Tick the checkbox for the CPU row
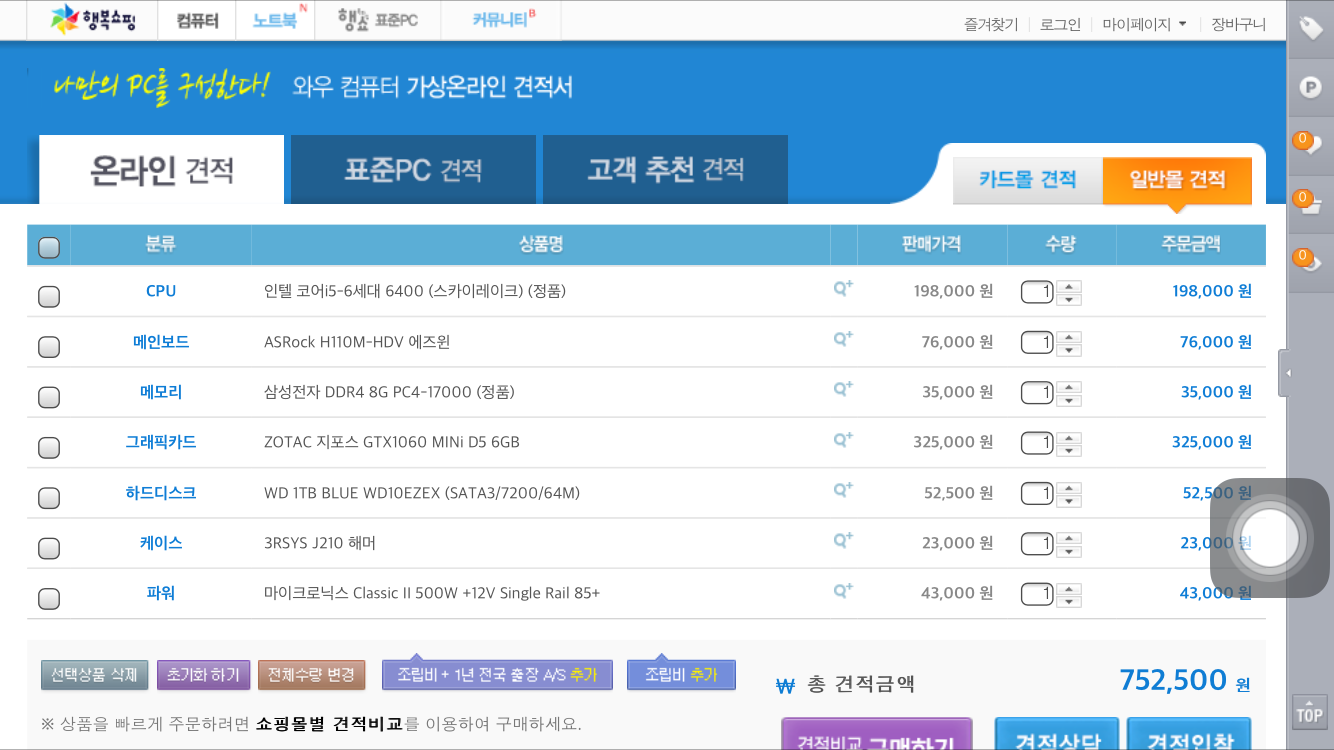The height and width of the screenshot is (750, 1334). 48,296
